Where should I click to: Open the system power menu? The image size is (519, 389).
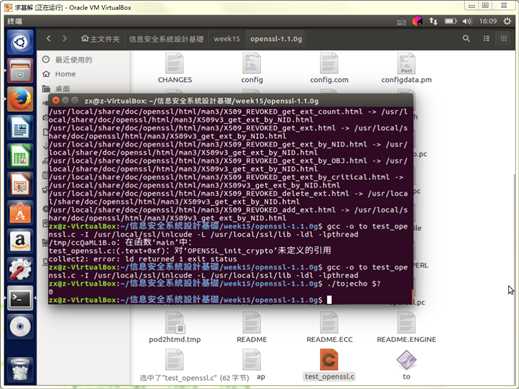click(x=507, y=21)
